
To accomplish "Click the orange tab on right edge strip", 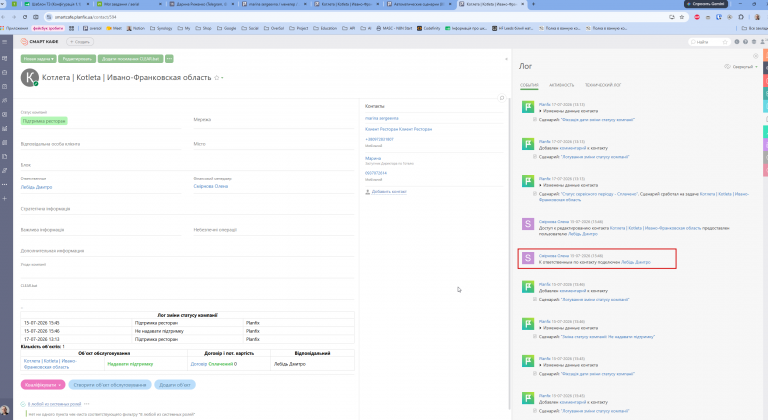I will pos(766,55).
